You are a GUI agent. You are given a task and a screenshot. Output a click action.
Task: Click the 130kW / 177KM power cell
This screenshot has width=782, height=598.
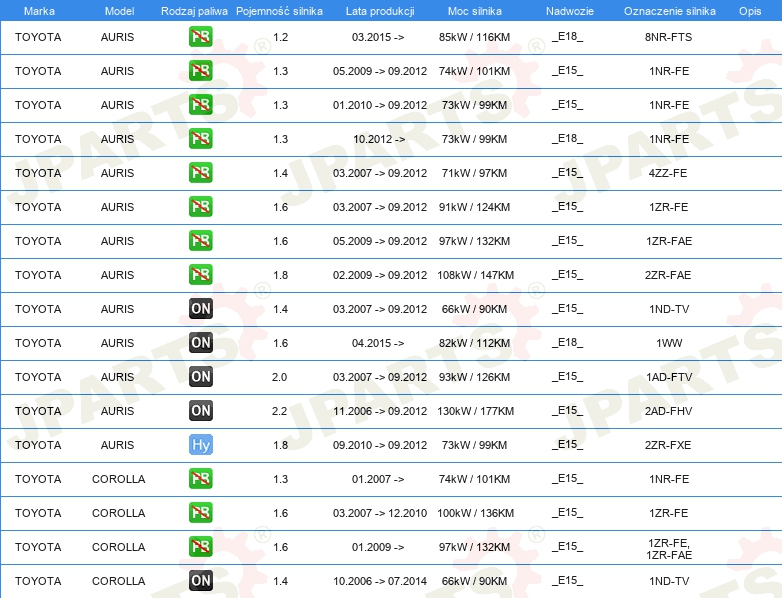[x=475, y=411]
